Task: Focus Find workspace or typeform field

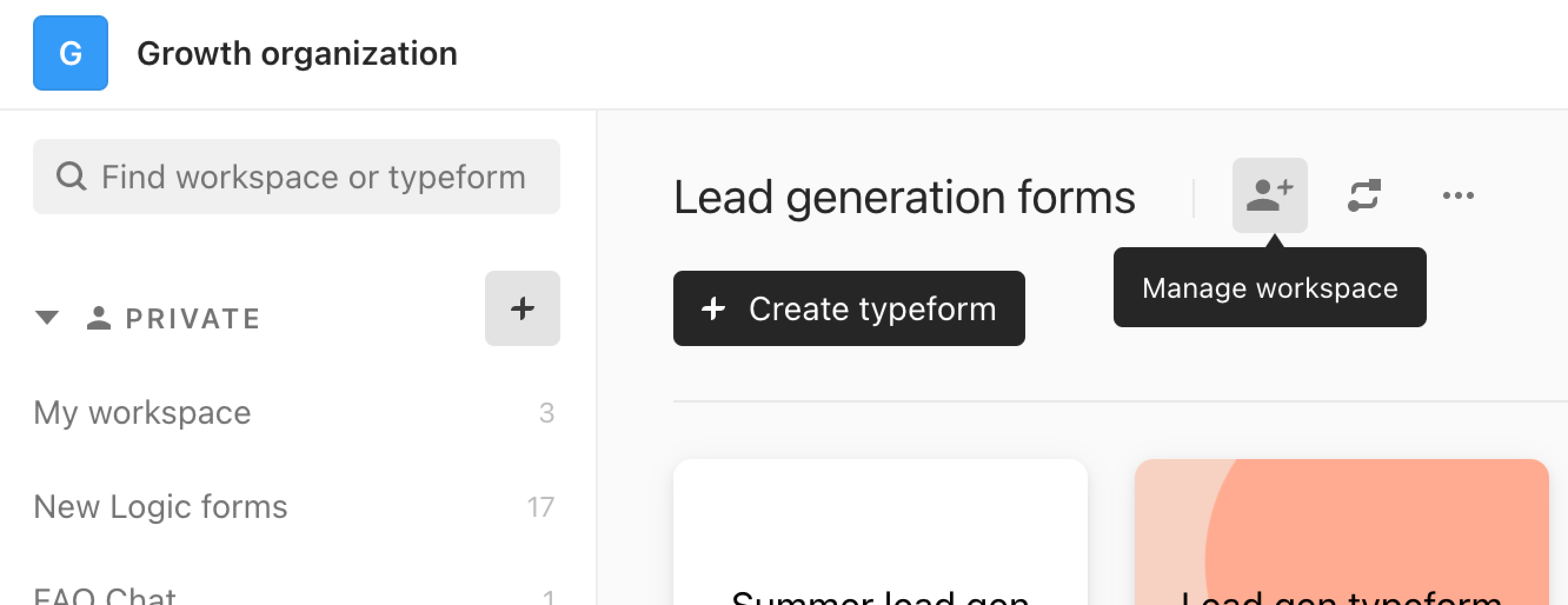Action: click(297, 177)
